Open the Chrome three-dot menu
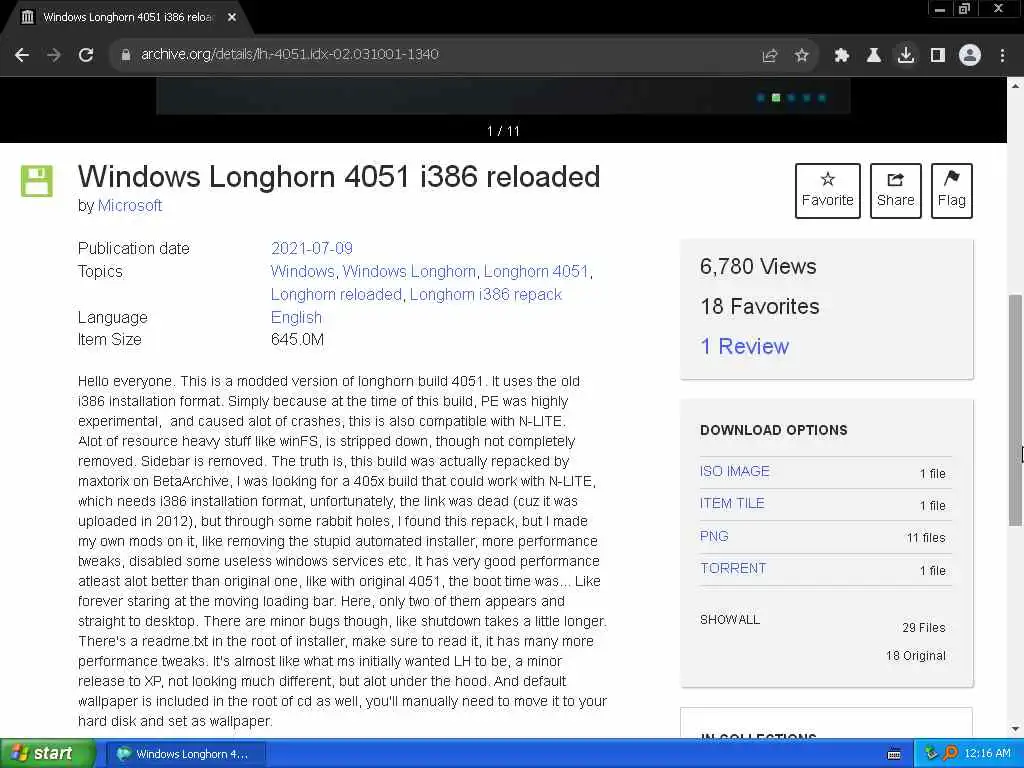1024x768 pixels. (x=1002, y=55)
